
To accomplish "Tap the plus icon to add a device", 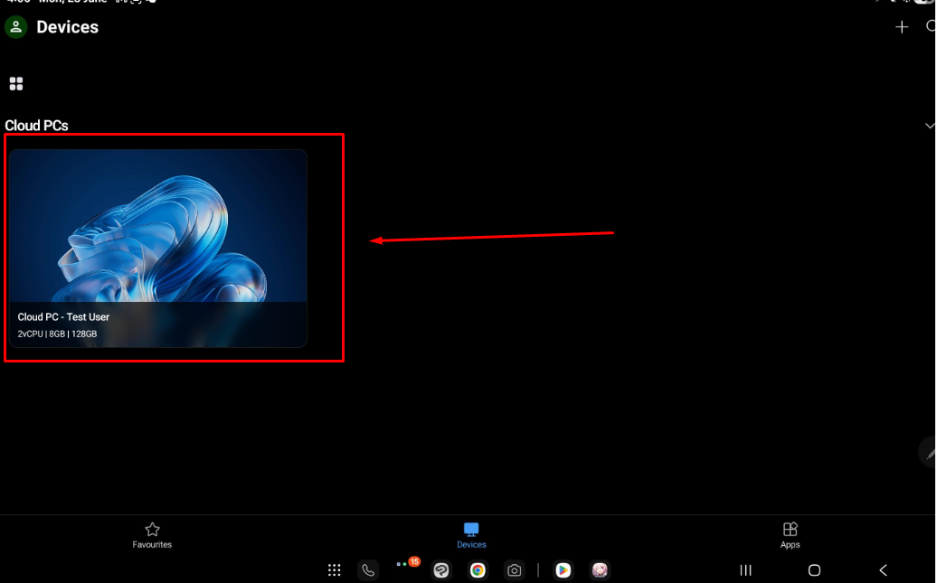I will 901,27.
